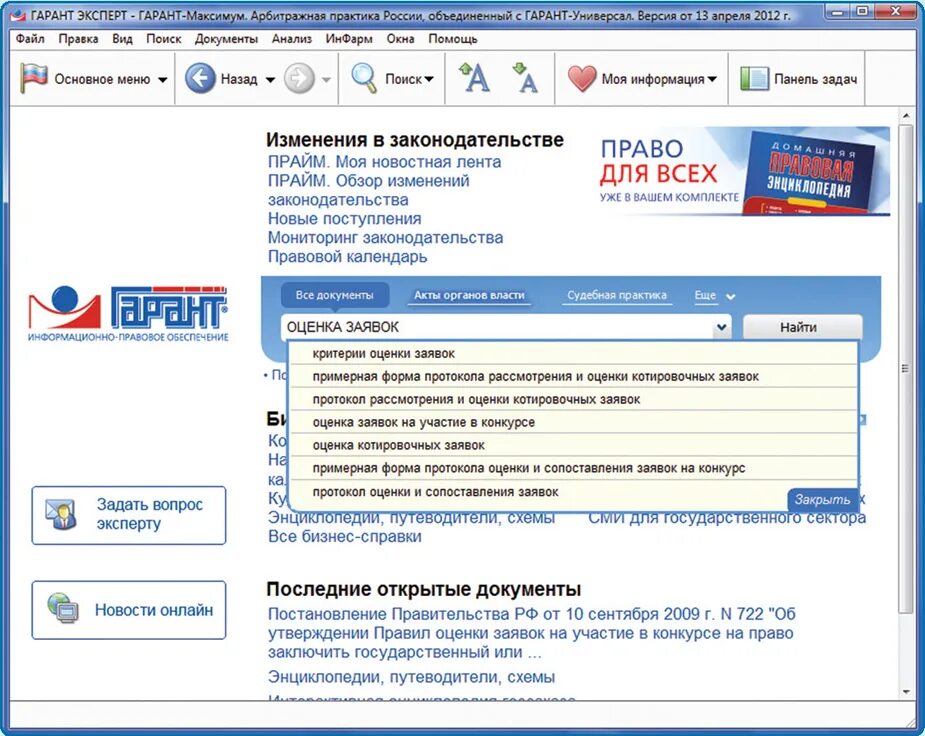Open the search query history dropdown arrow
Image resolution: width=925 pixels, height=736 pixels.
[721, 327]
